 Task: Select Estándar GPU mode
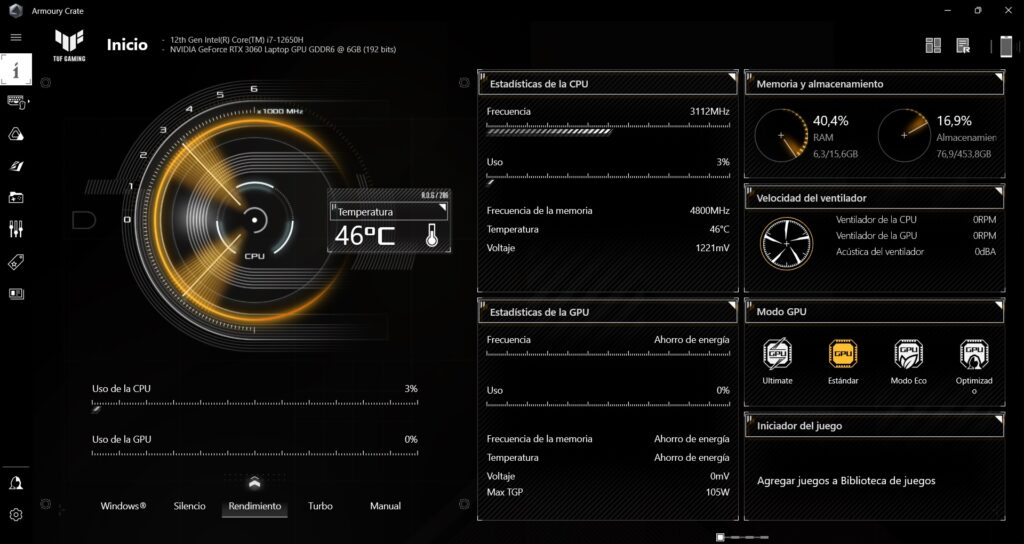click(x=843, y=362)
